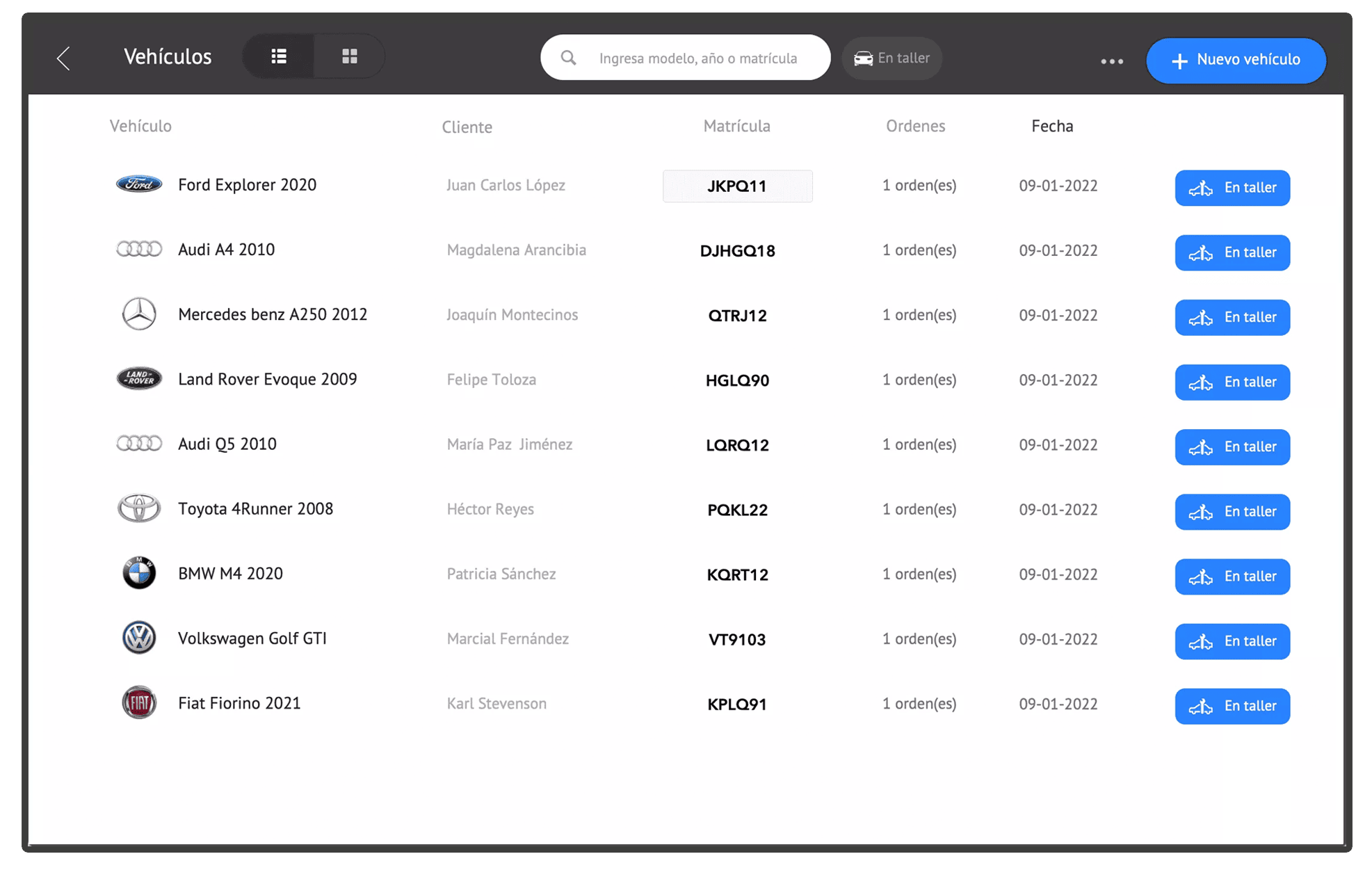Click the 'En taller' button for Ford Explorer
Screen dimensions: 1372x870
1232,188
